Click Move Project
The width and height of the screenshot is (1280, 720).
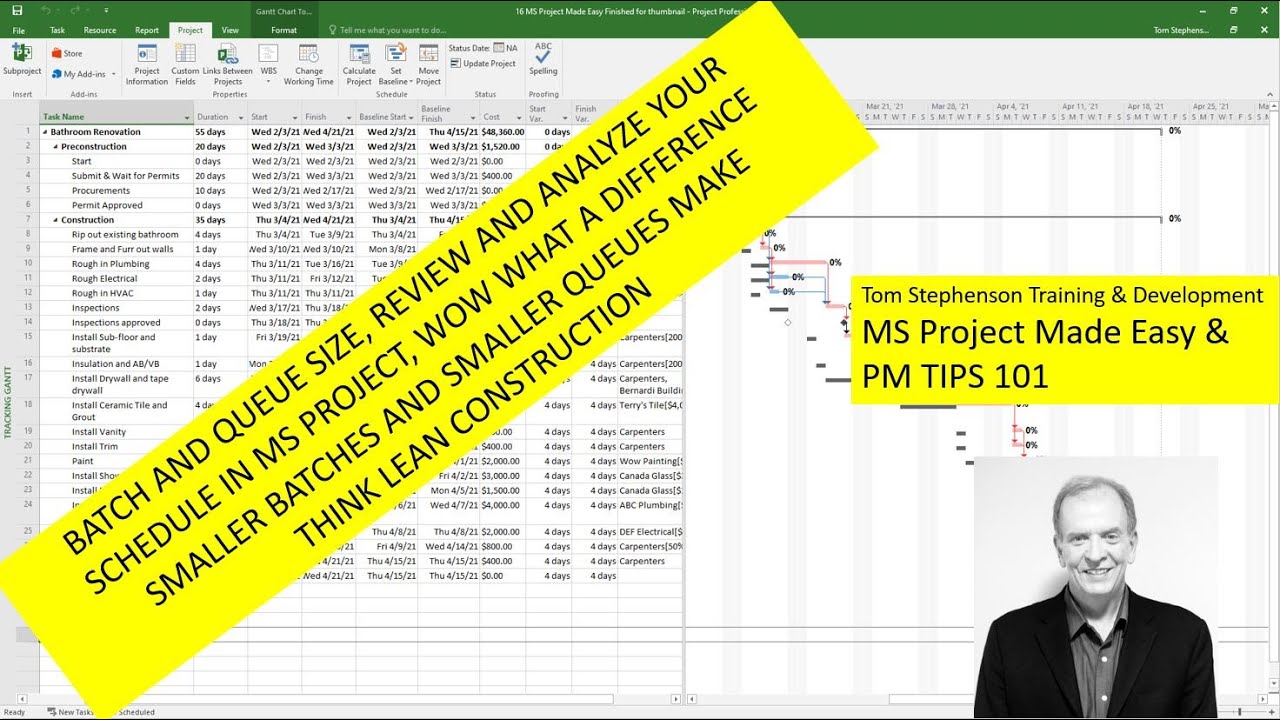coord(429,64)
